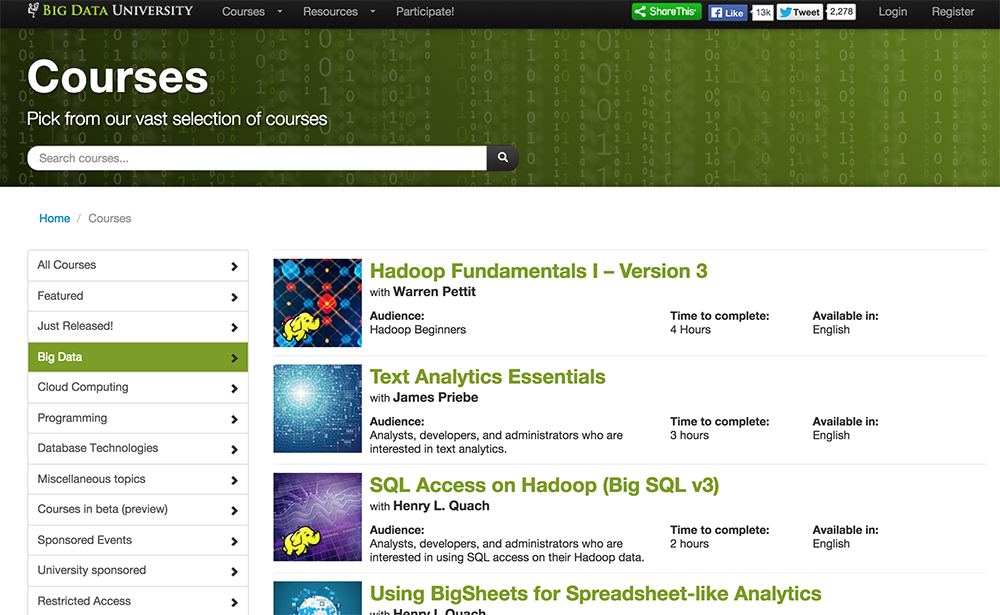
Task: Click instructor name James Priebe
Action: (x=436, y=397)
